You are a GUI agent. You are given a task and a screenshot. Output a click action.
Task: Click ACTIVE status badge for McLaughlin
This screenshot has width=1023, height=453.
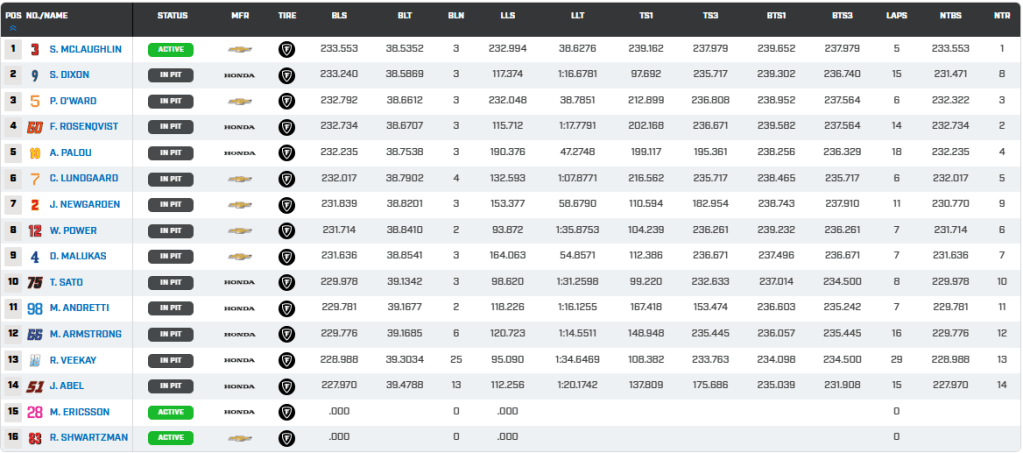170,50
